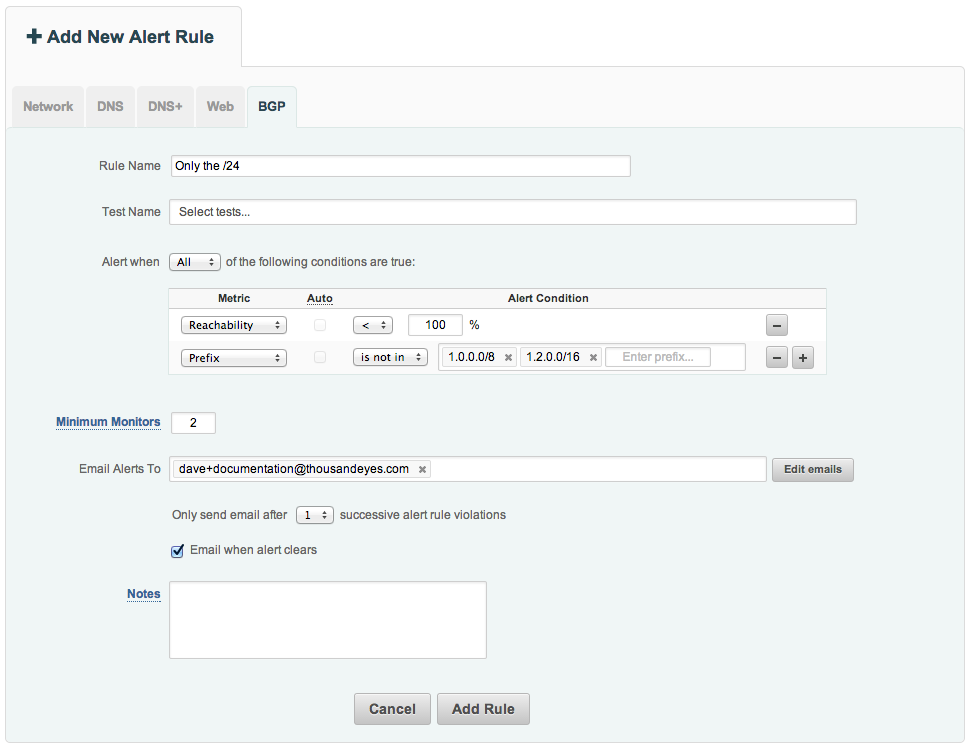
Task: Click the Enter prefix input field
Action: (658, 357)
